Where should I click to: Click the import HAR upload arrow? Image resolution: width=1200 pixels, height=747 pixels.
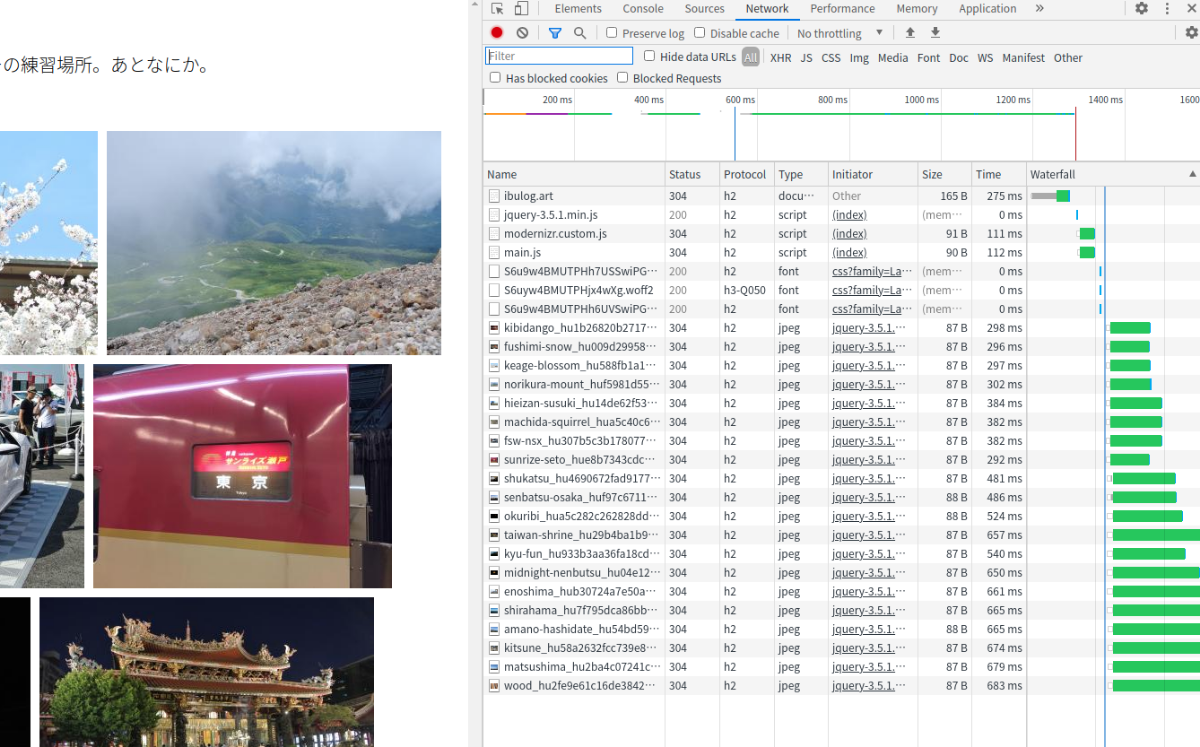(910, 33)
